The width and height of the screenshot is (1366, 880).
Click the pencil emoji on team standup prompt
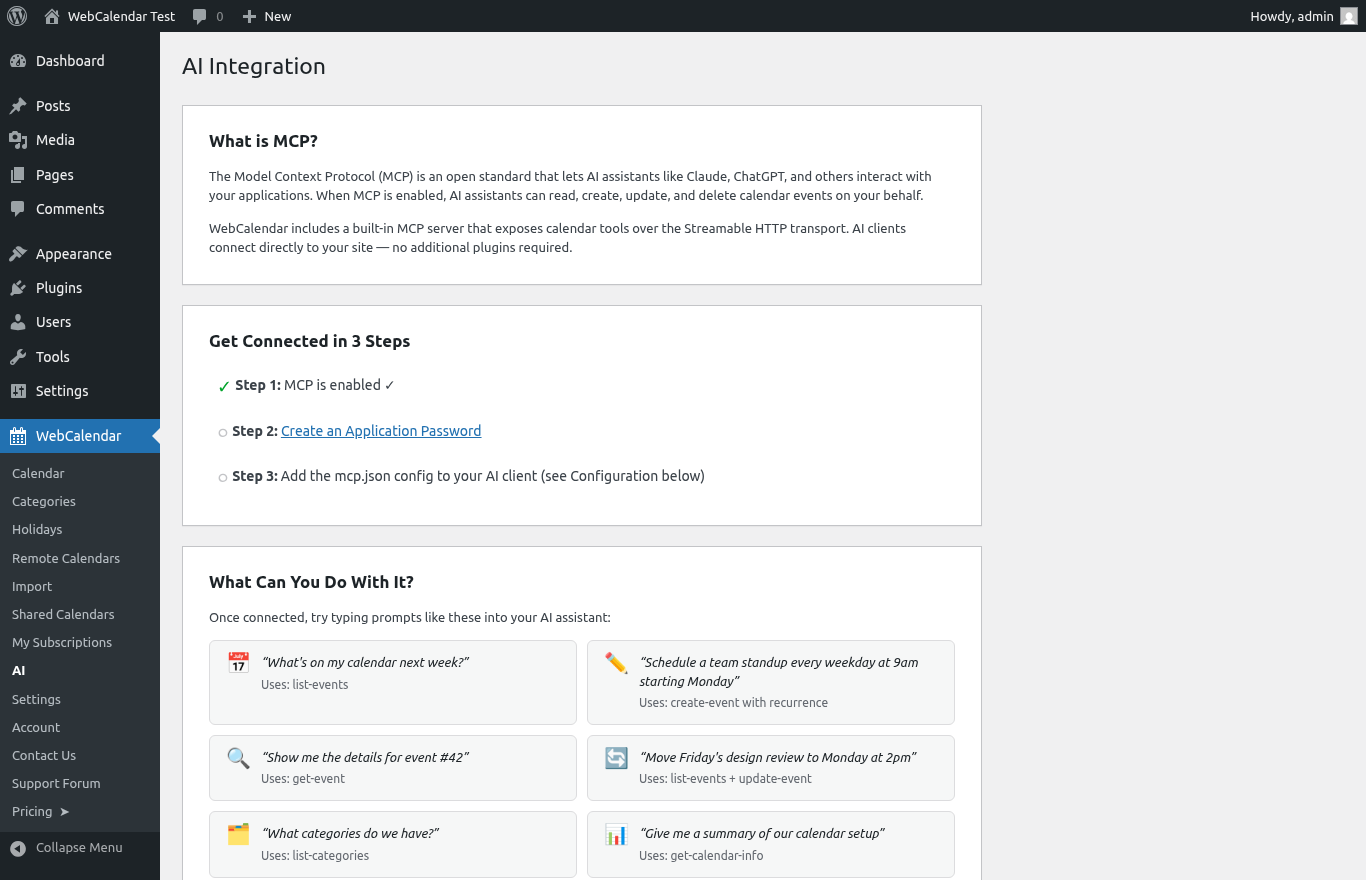pos(616,663)
